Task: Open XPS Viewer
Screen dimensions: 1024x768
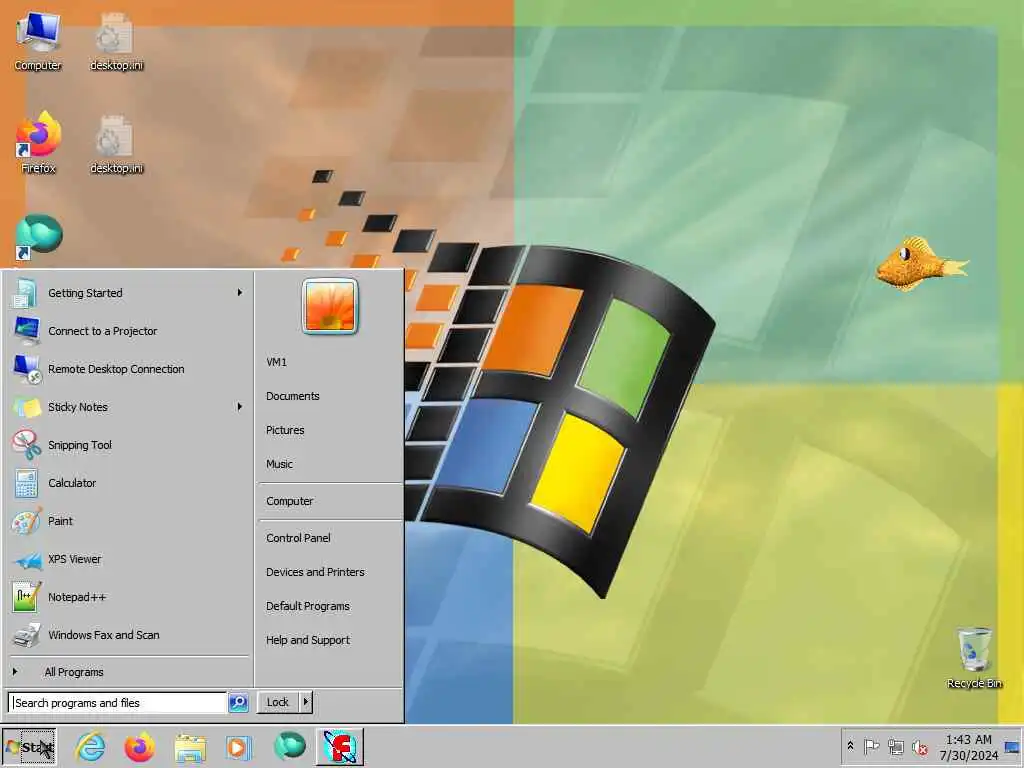Action: [129, 559]
